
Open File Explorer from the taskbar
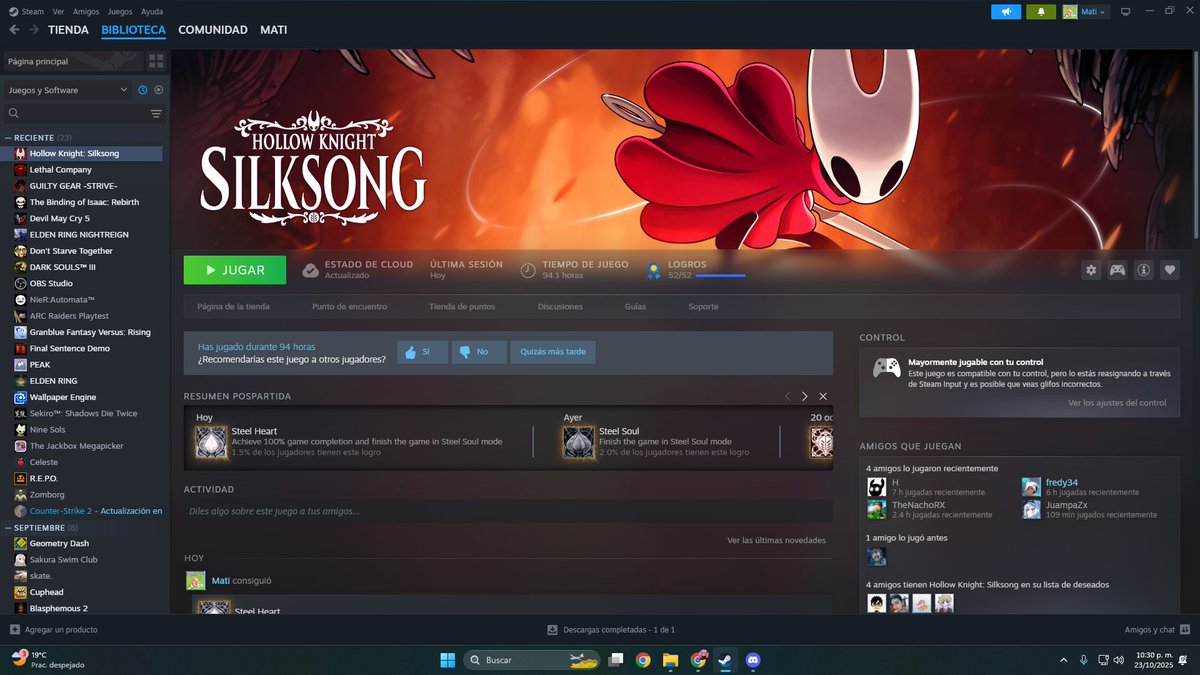click(x=670, y=660)
